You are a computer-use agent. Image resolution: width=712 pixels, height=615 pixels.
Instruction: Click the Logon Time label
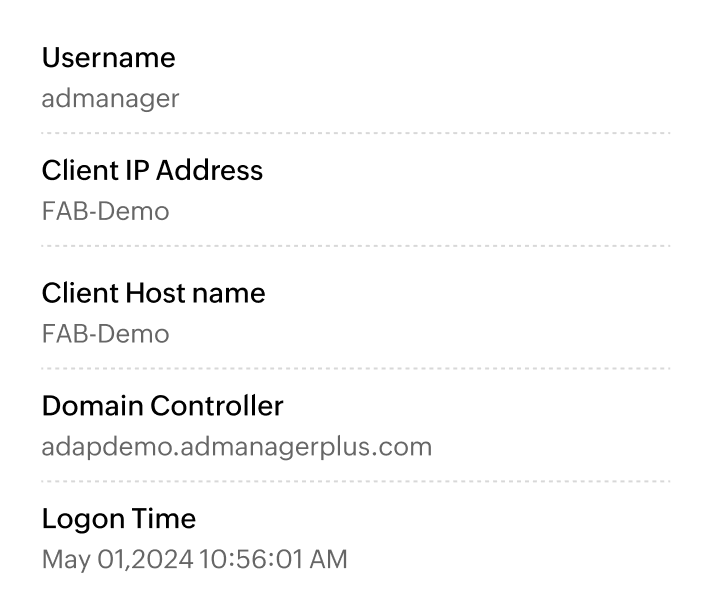click(x=118, y=519)
